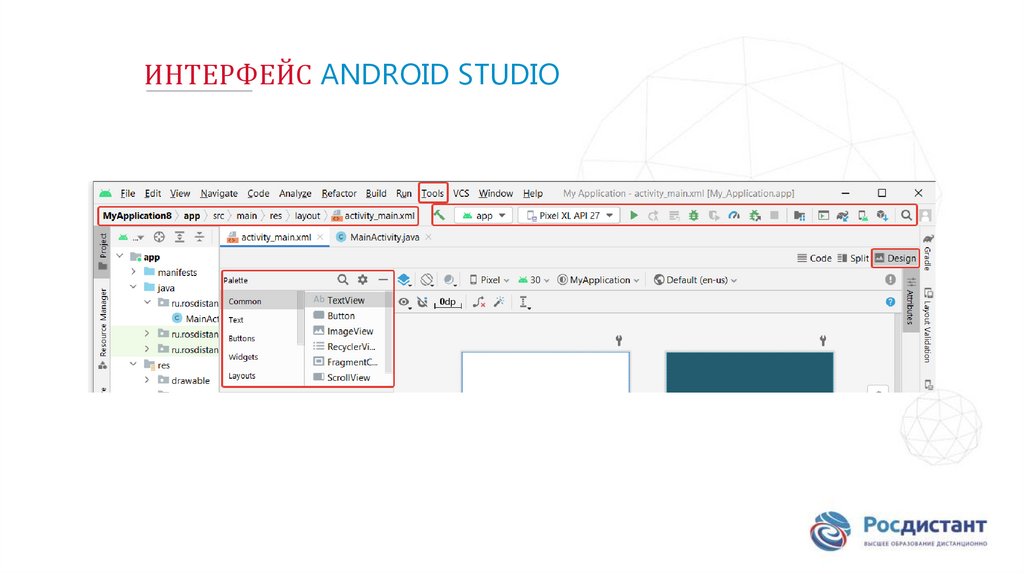Open the profiler gauge icon in toolbar

[x=734, y=215]
